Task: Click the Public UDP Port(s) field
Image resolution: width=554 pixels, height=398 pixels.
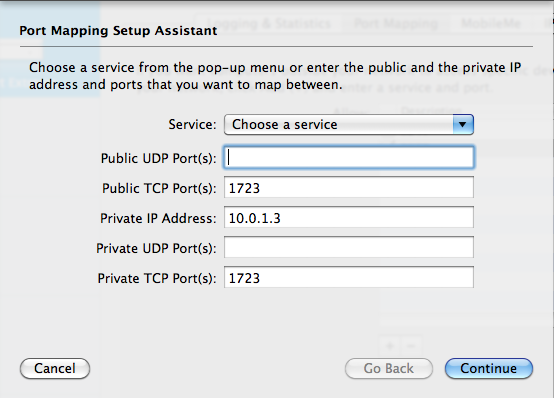Action: pos(349,157)
